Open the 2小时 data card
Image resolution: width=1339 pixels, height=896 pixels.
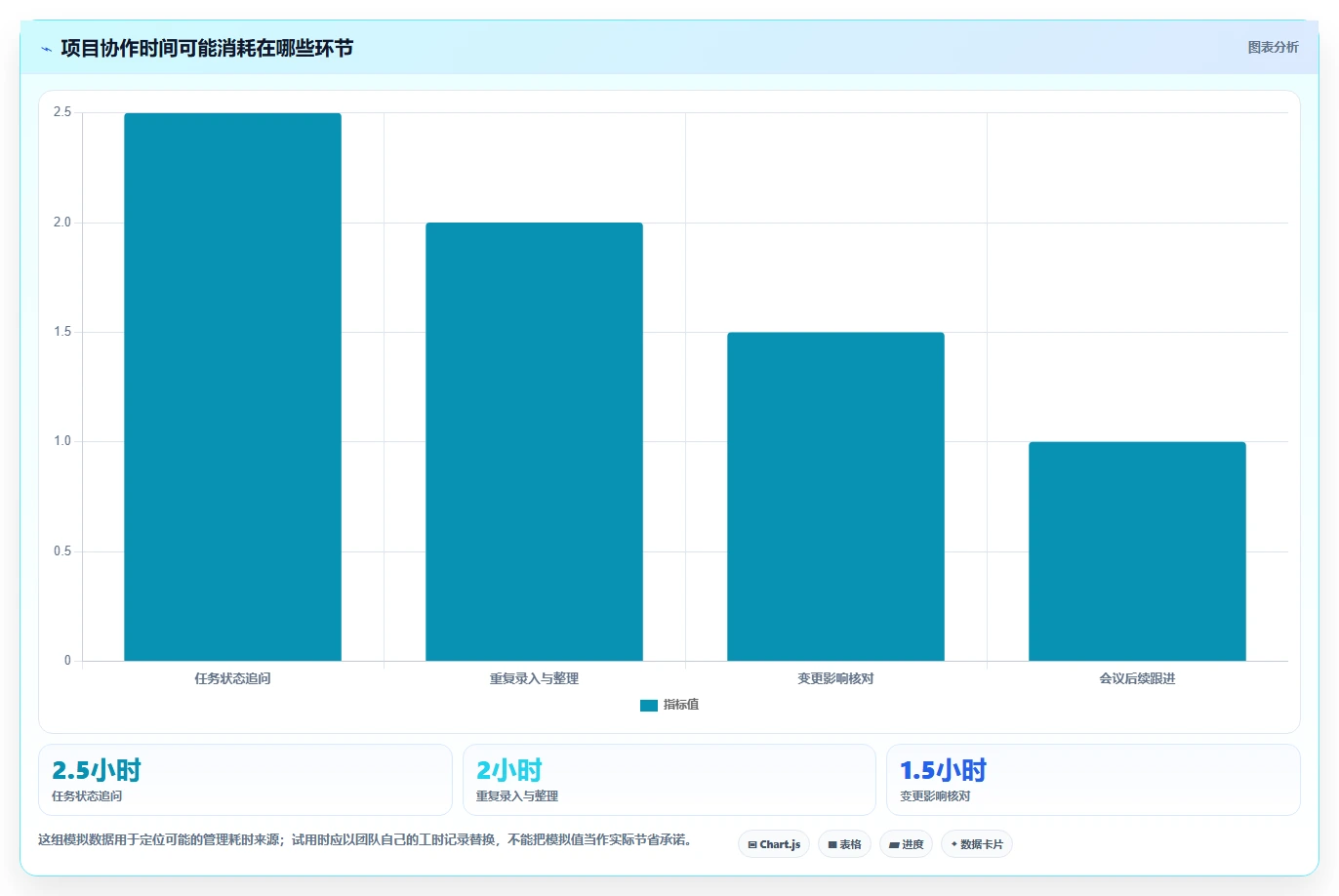(669, 780)
